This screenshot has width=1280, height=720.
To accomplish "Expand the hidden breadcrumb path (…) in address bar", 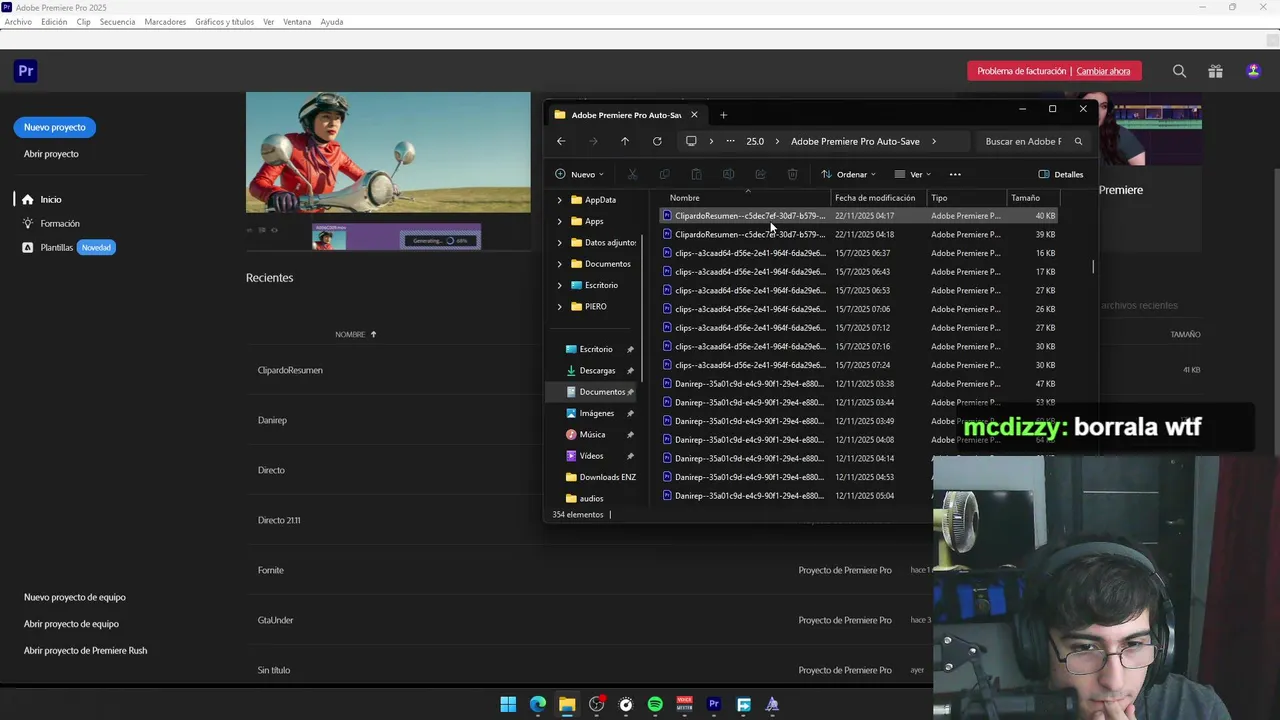I will pyautogui.click(x=730, y=141).
